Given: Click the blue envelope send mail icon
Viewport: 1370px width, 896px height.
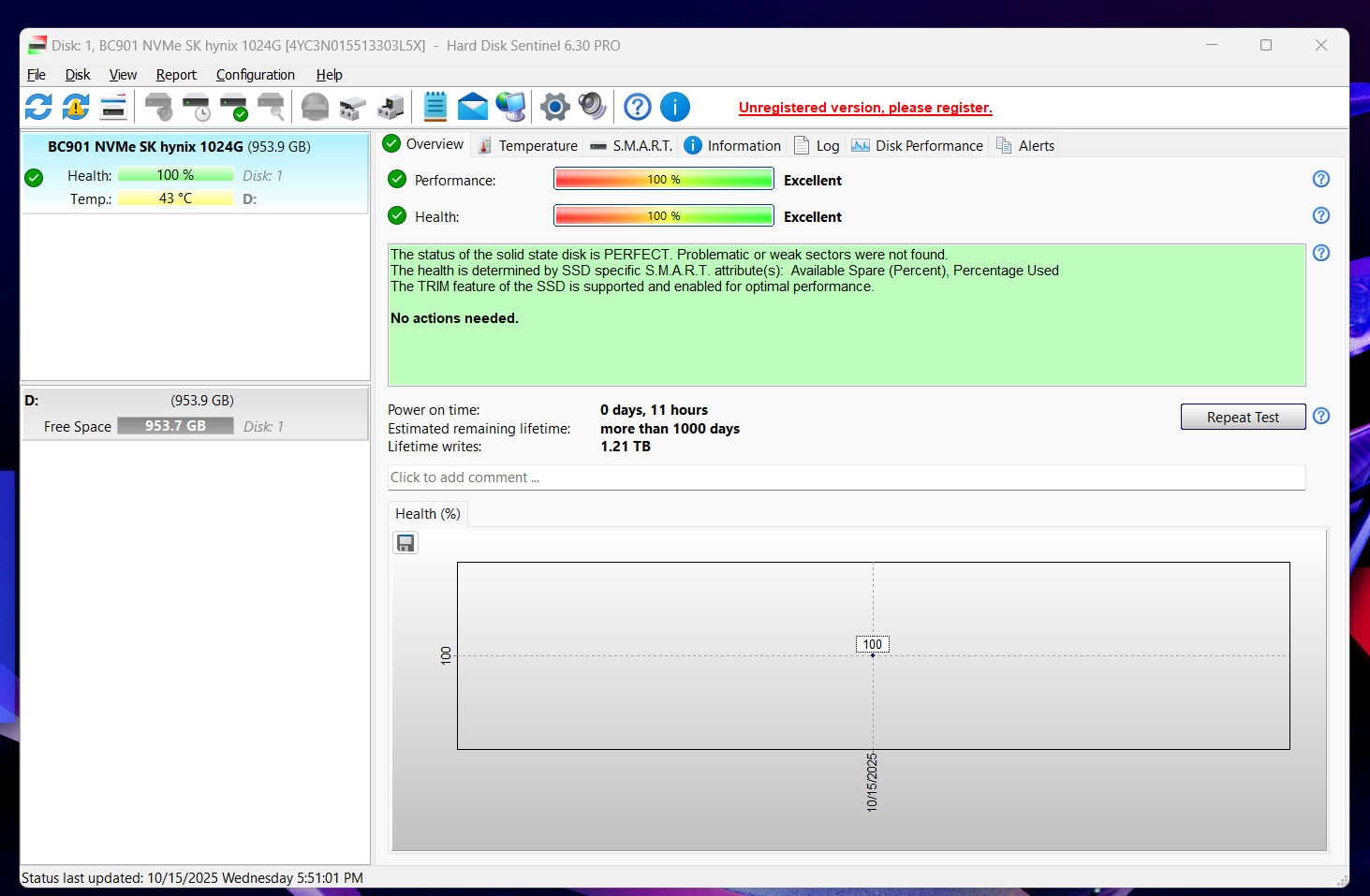Looking at the screenshot, I should pos(473,107).
